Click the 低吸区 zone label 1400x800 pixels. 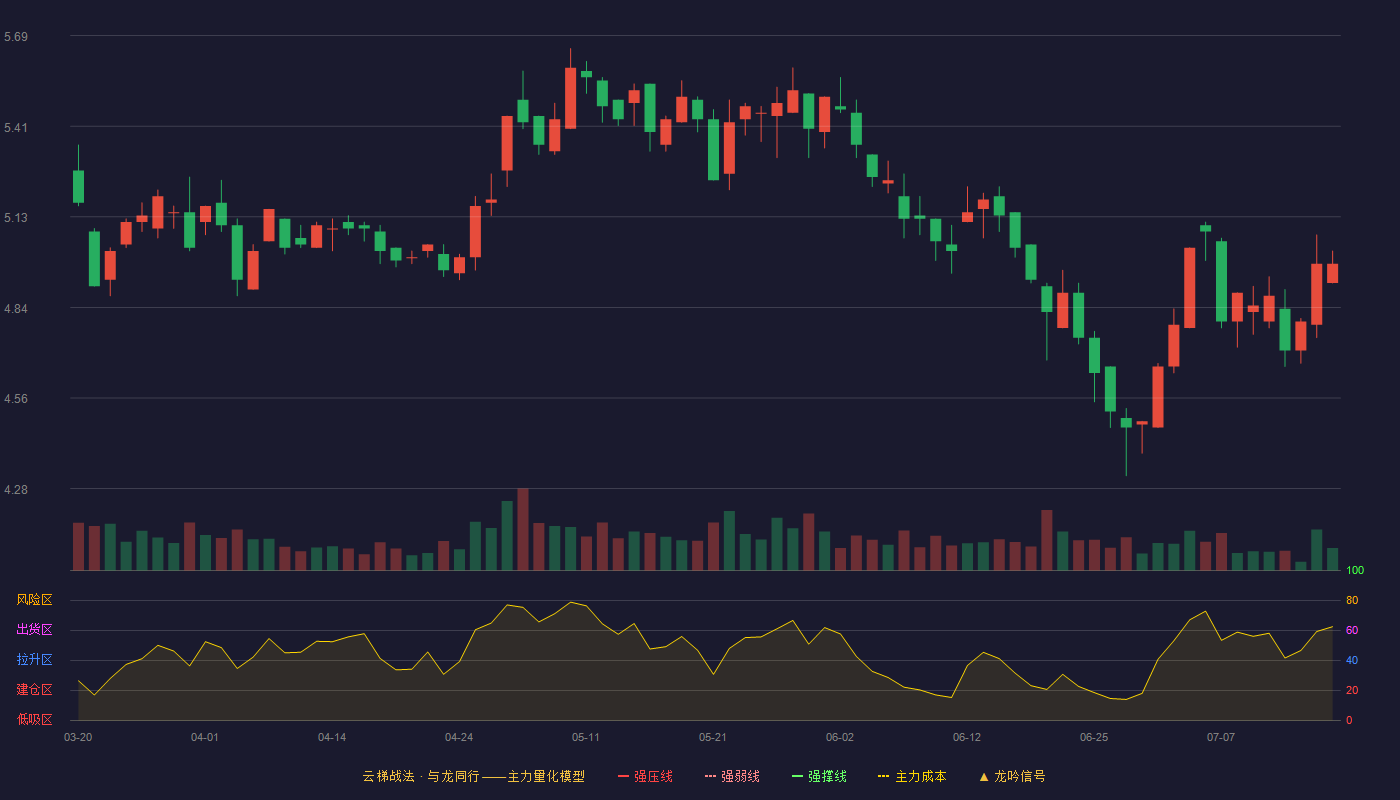pyautogui.click(x=34, y=719)
